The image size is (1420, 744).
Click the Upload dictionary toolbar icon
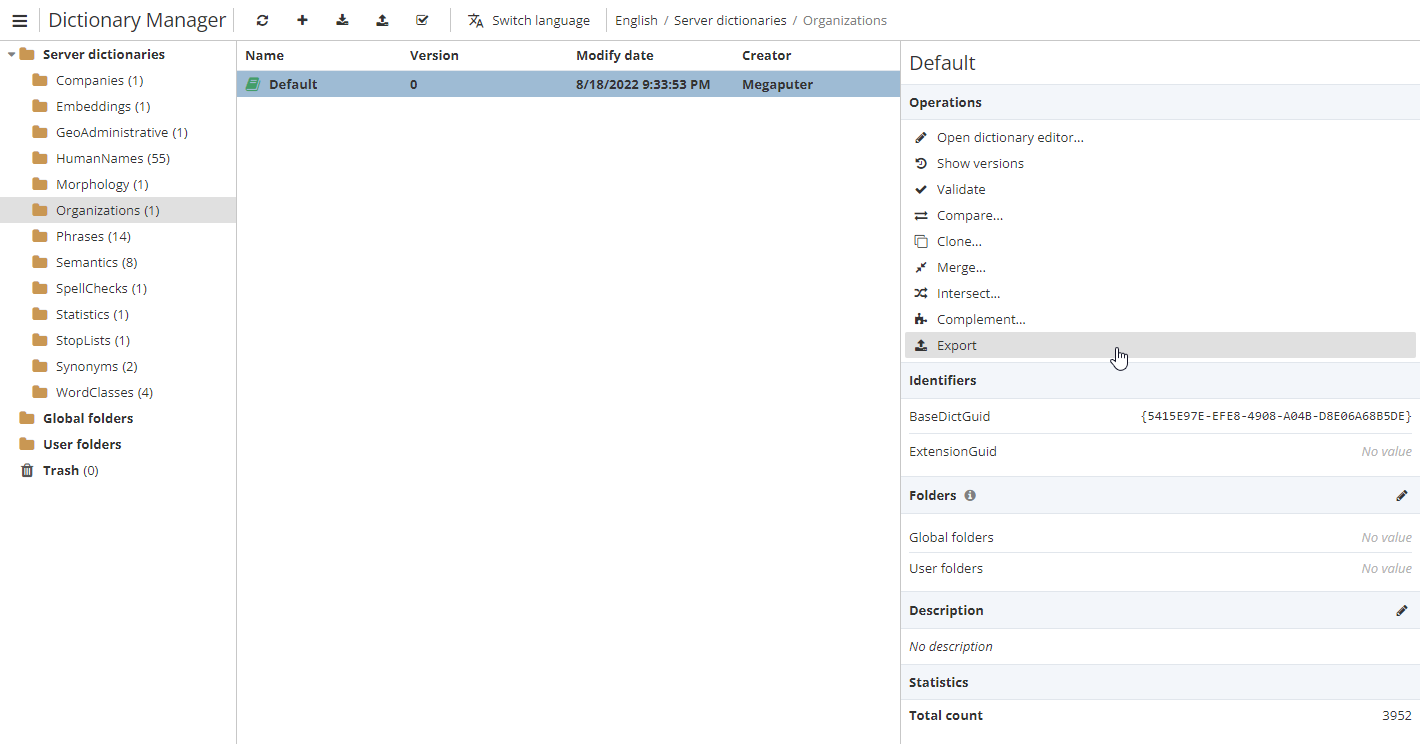pos(382,20)
